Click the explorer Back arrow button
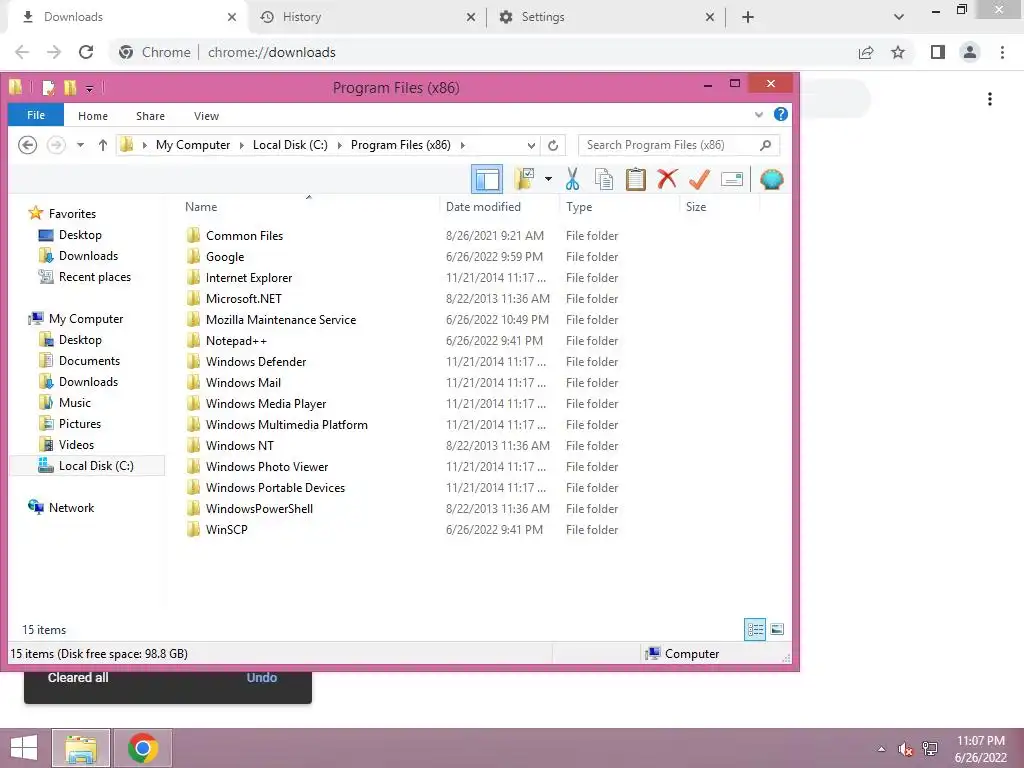 (27, 144)
